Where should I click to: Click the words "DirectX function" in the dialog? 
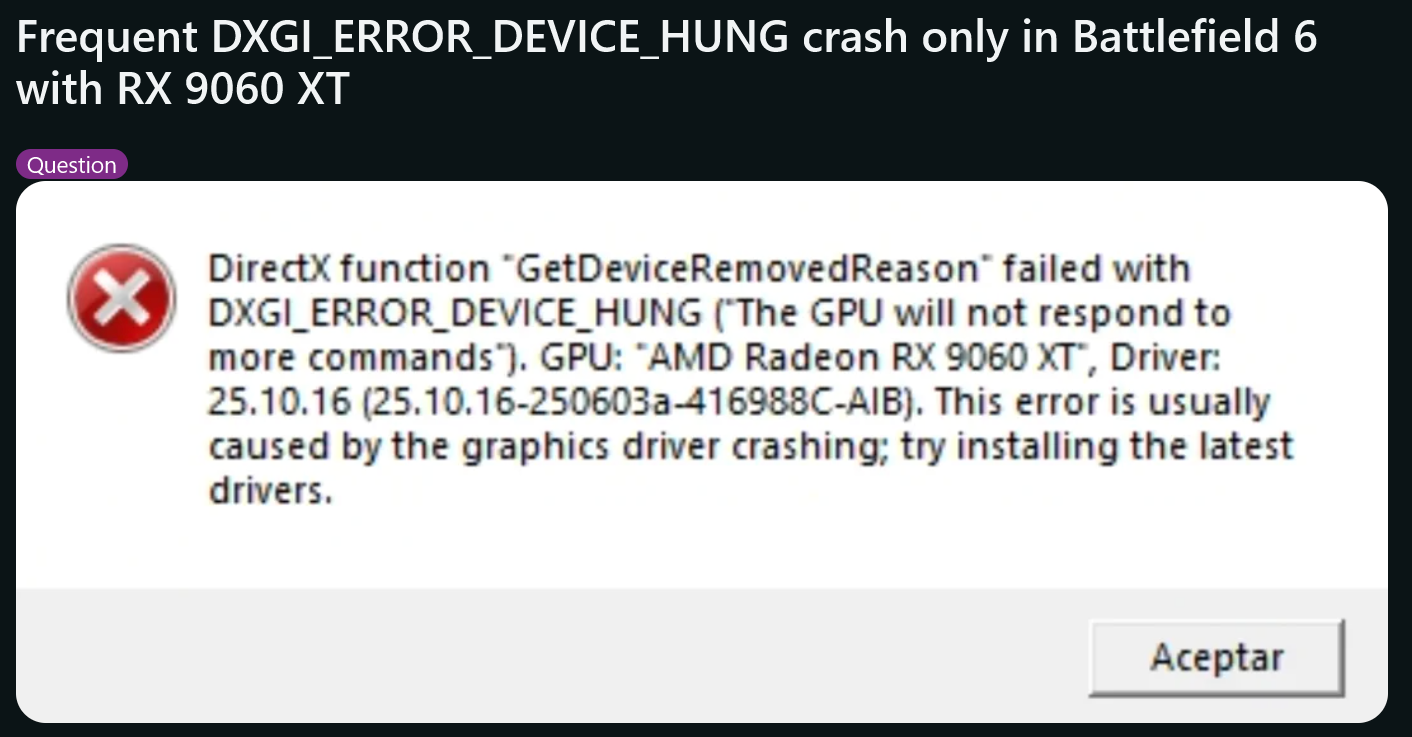tap(348, 269)
